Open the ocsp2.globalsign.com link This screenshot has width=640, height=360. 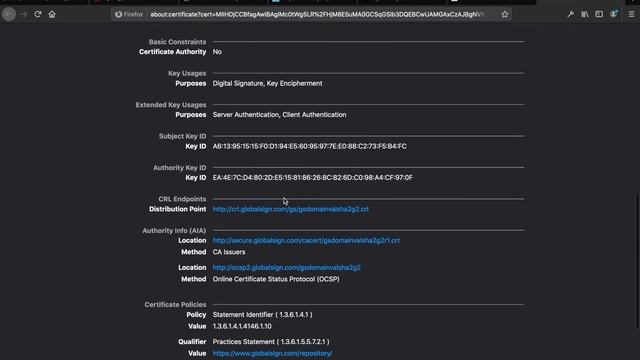click(x=287, y=267)
